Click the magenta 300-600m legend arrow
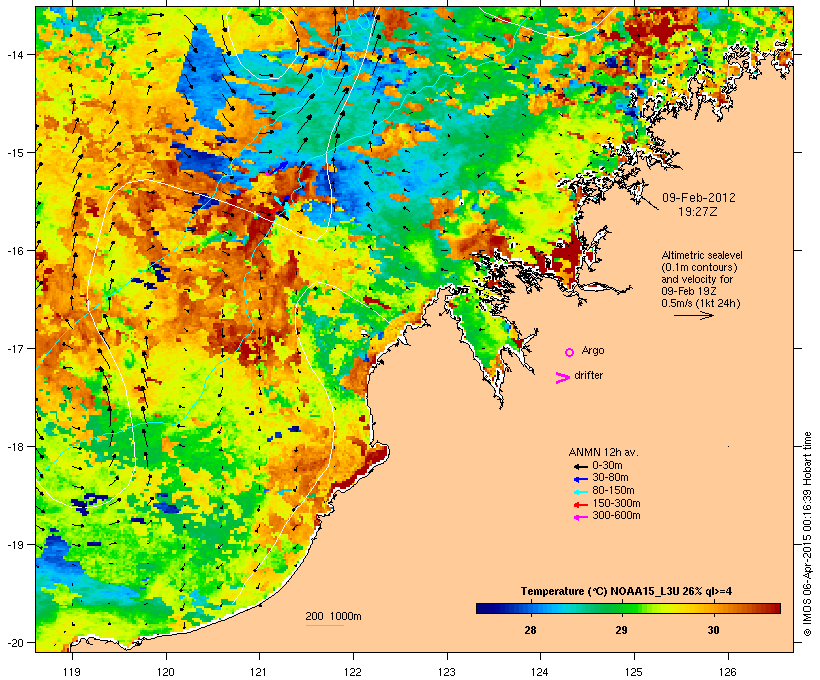Image resolution: width=820 pixels, height=680 pixels. click(x=580, y=517)
